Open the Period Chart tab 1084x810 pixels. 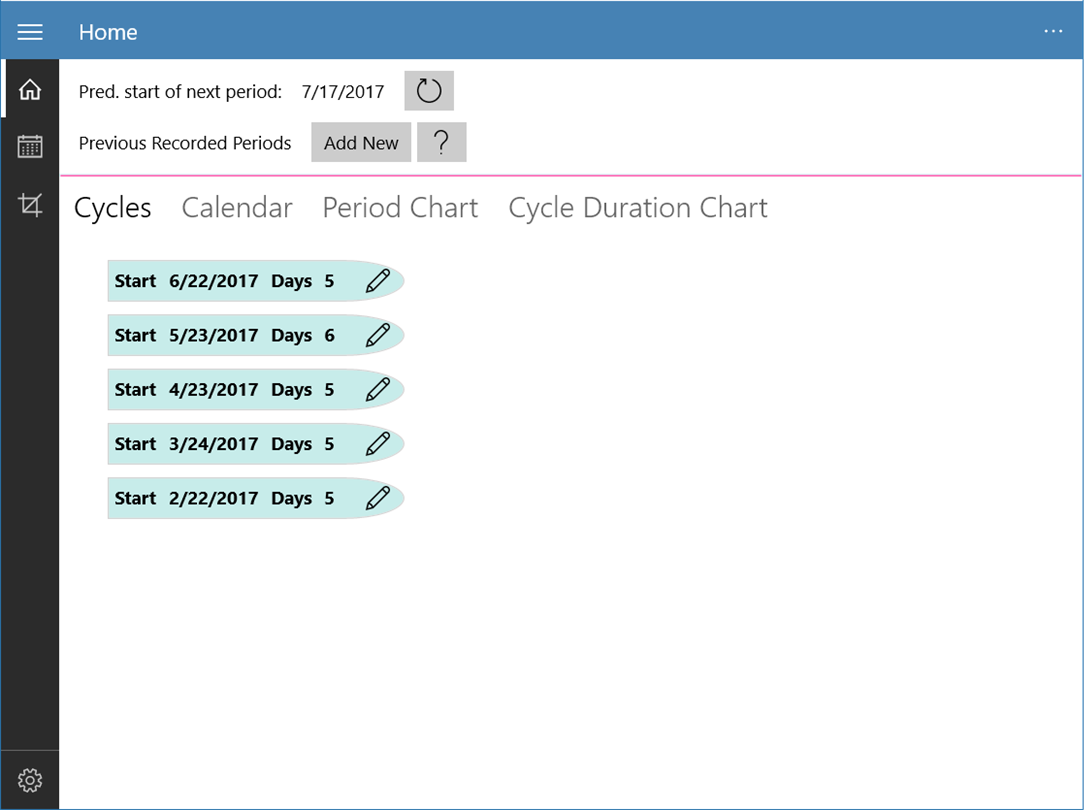[x=400, y=208]
